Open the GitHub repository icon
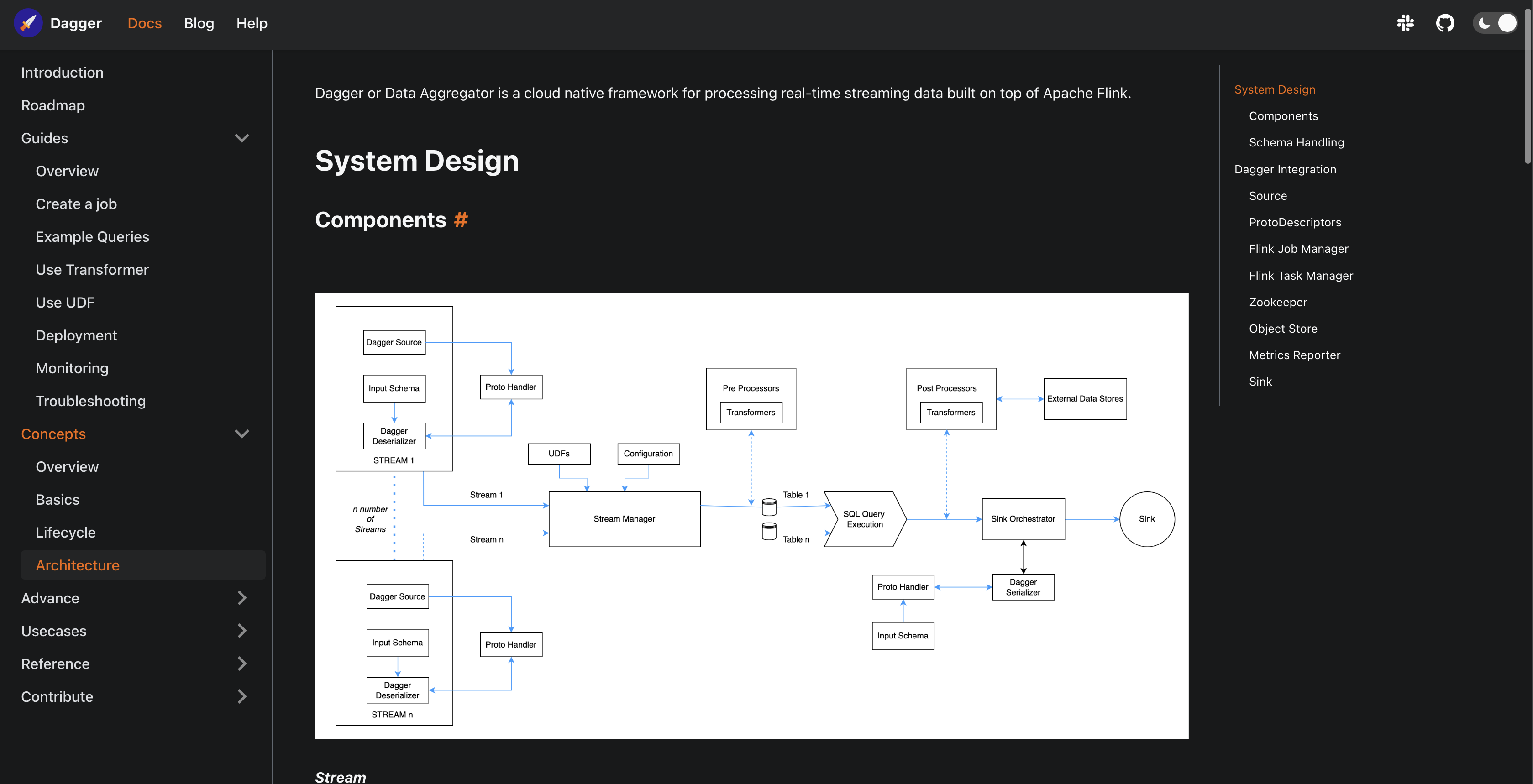1533x784 pixels. coord(1444,23)
